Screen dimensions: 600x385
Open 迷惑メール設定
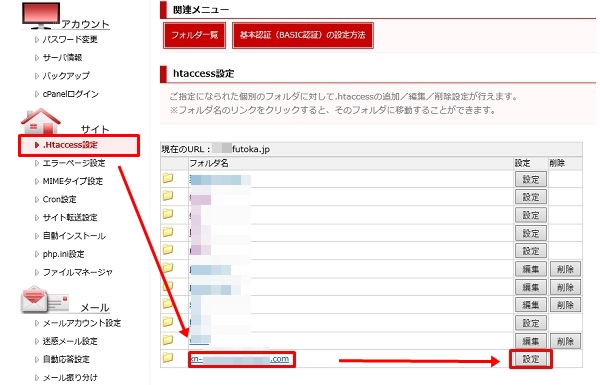click(70, 341)
